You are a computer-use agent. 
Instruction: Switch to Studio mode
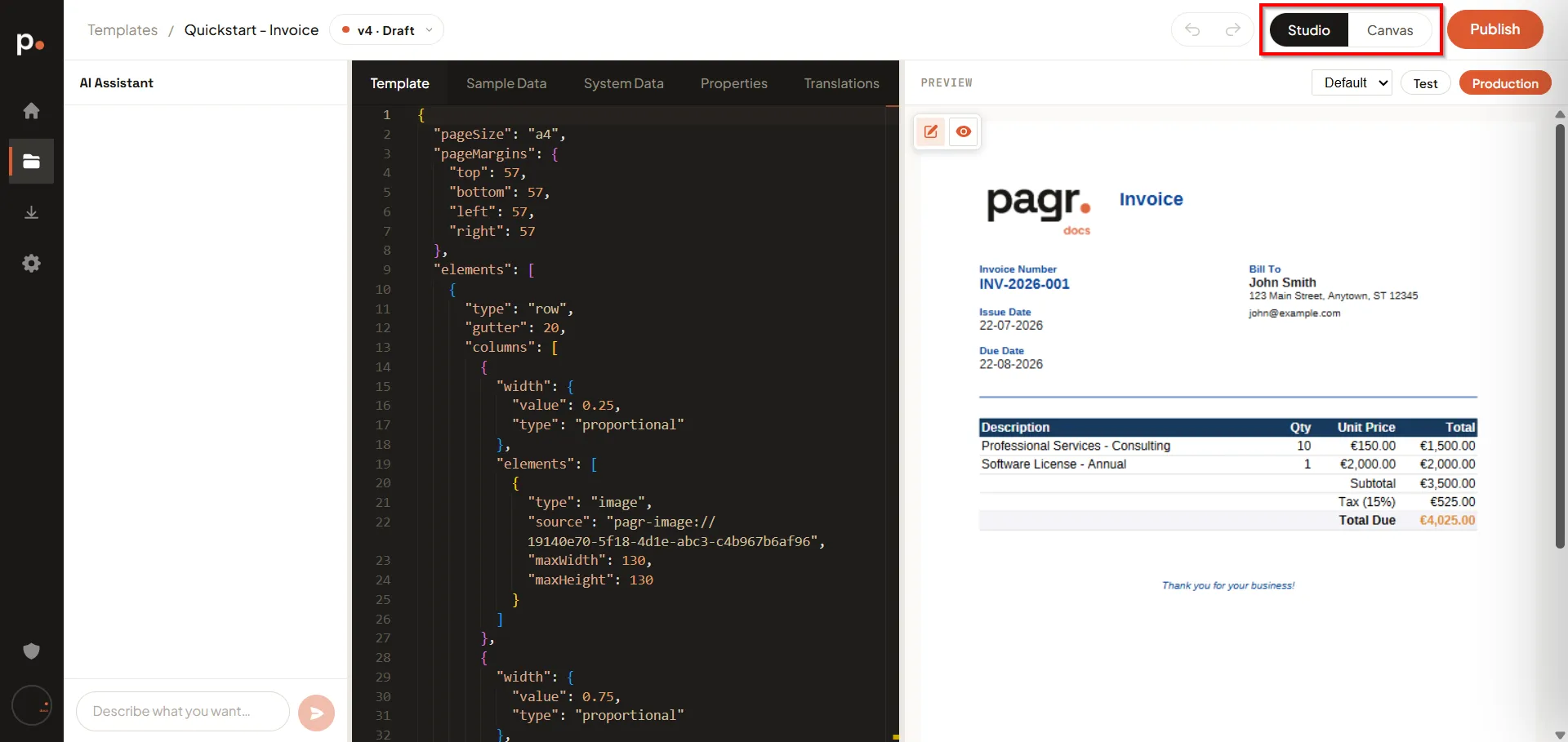pos(1308,30)
